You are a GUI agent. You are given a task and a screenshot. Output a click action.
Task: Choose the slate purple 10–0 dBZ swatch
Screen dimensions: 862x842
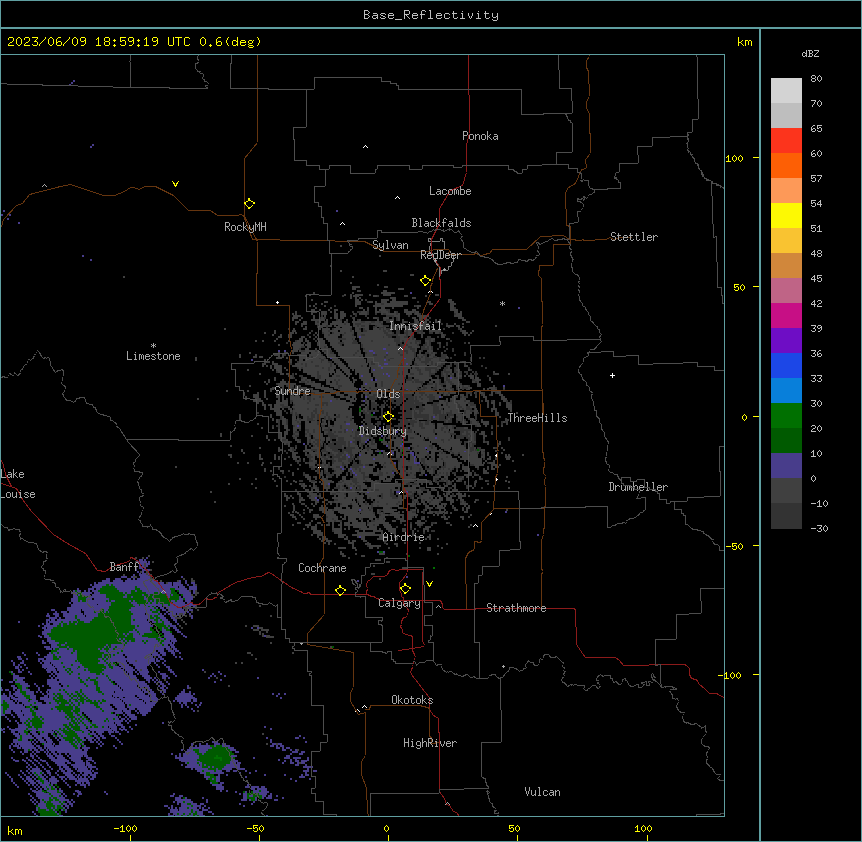[786, 466]
